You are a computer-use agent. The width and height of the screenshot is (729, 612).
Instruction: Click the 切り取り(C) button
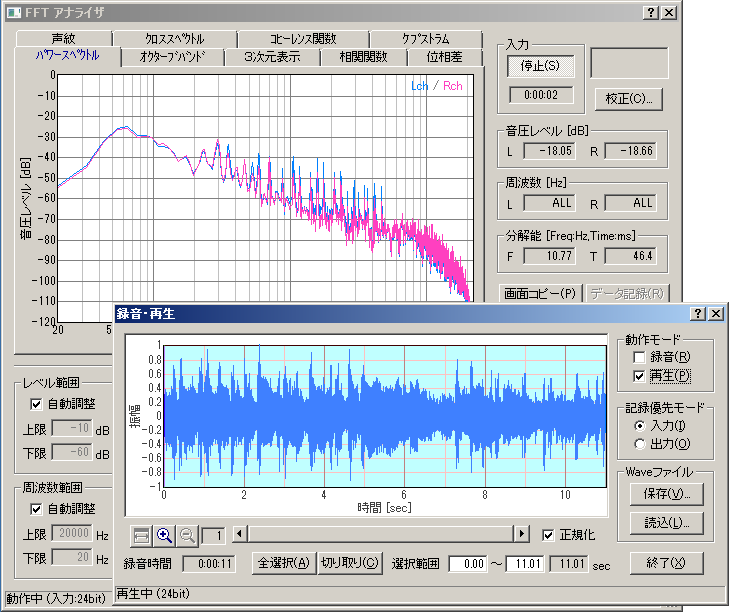(350, 563)
